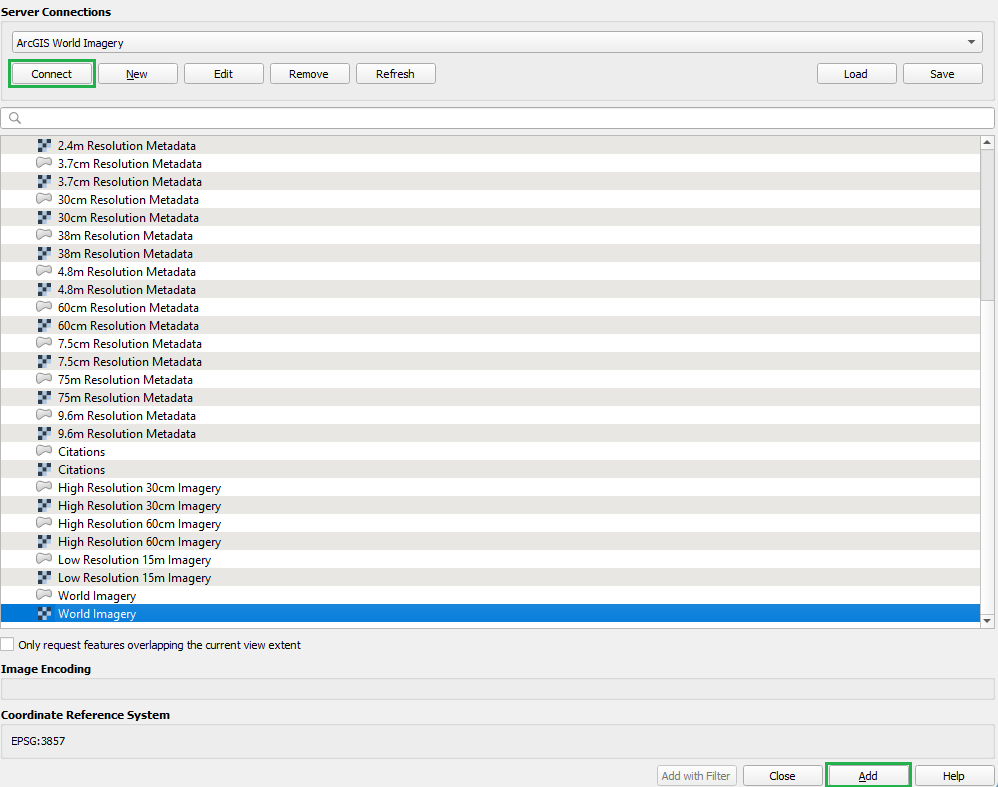The height and width of the screenshot is (787, 998).
Task: Focus the layer search input field
Action: [497, 118]
